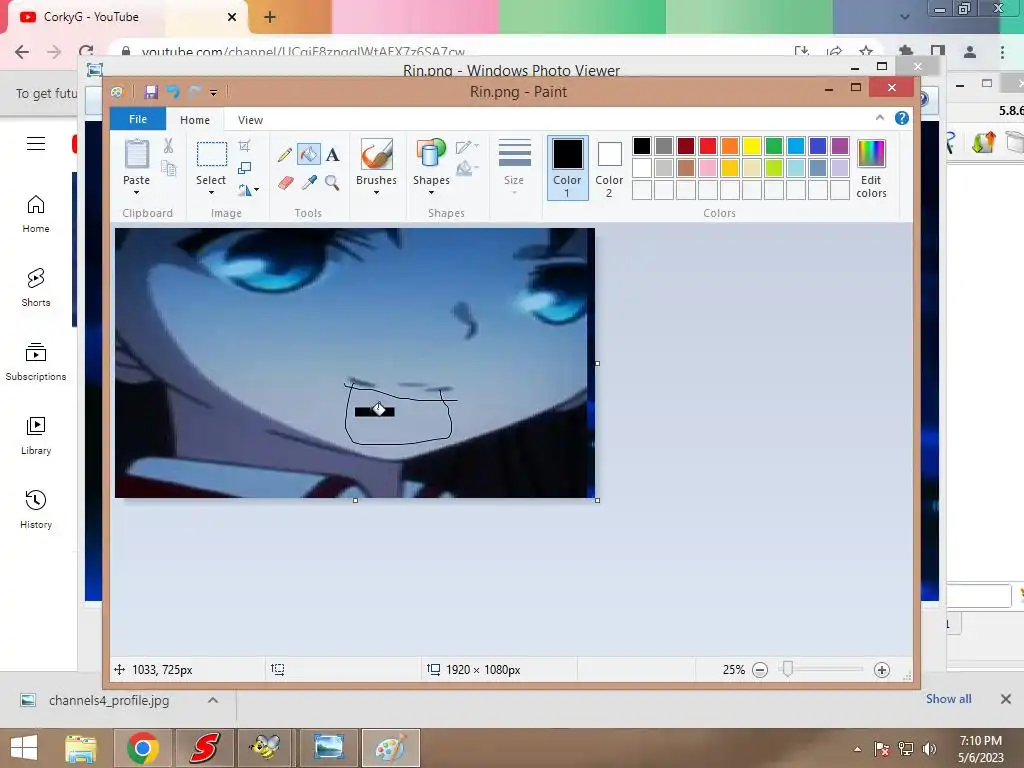Select the Fill with color bucket tool

coord(308,155)
